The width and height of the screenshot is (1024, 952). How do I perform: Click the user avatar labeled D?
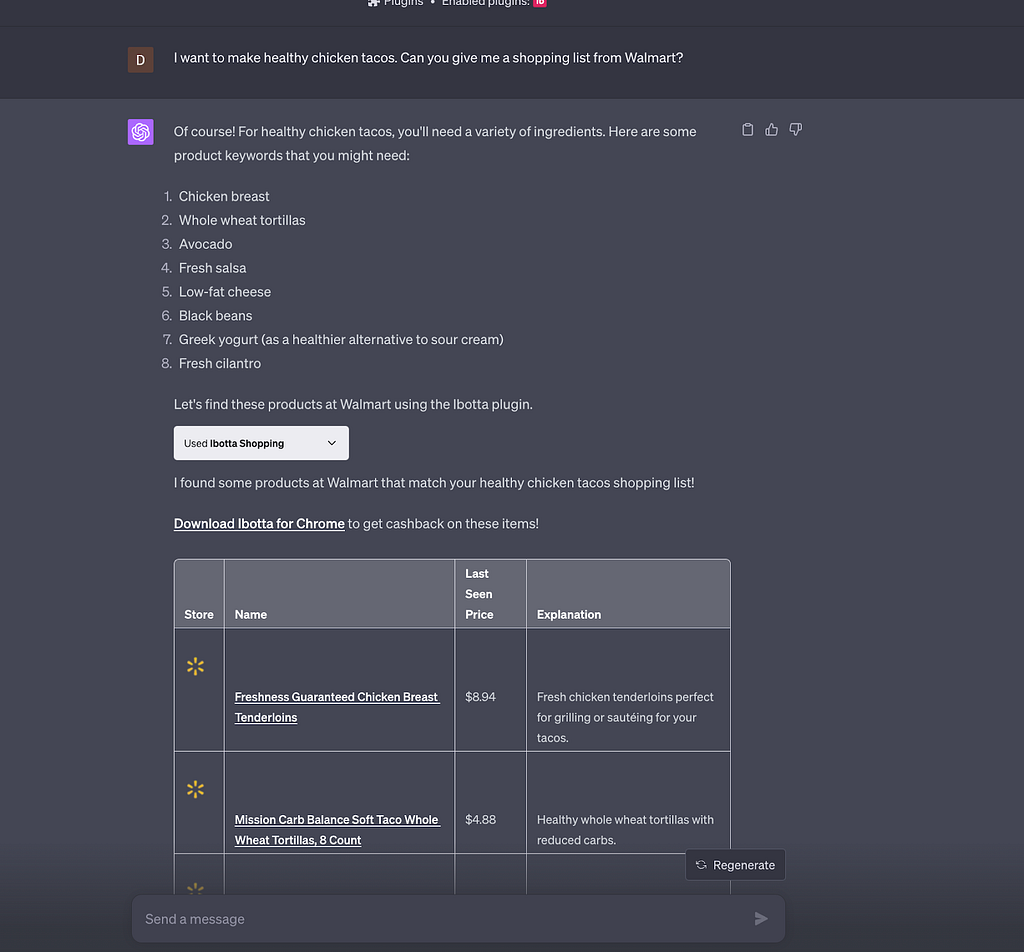pos(140,60)
